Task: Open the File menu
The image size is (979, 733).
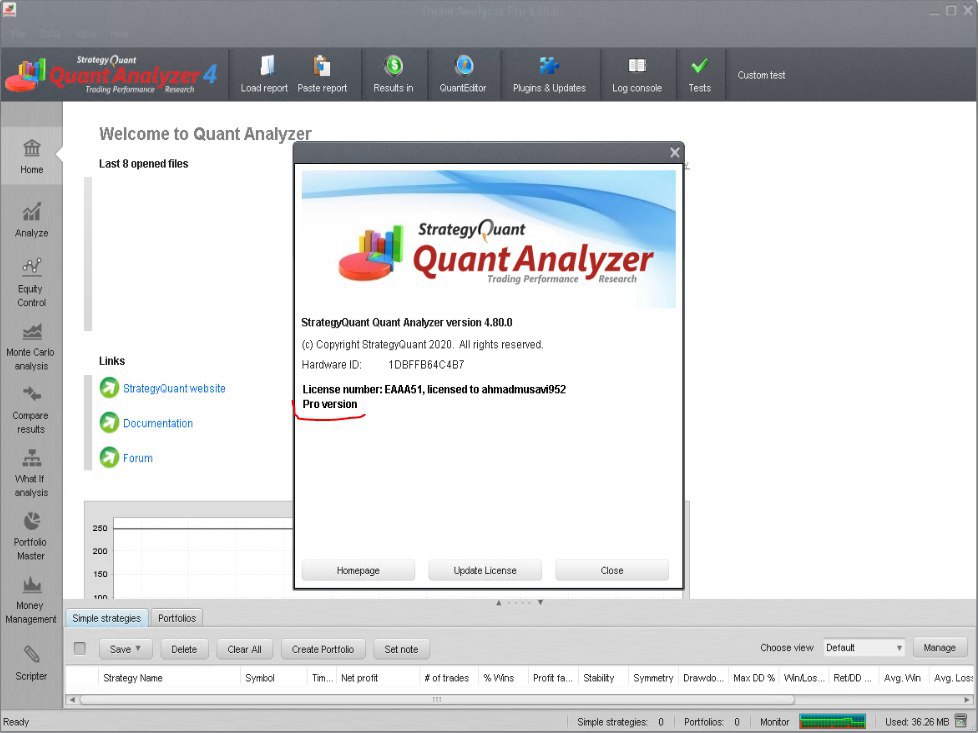Action: click(18, 34)
